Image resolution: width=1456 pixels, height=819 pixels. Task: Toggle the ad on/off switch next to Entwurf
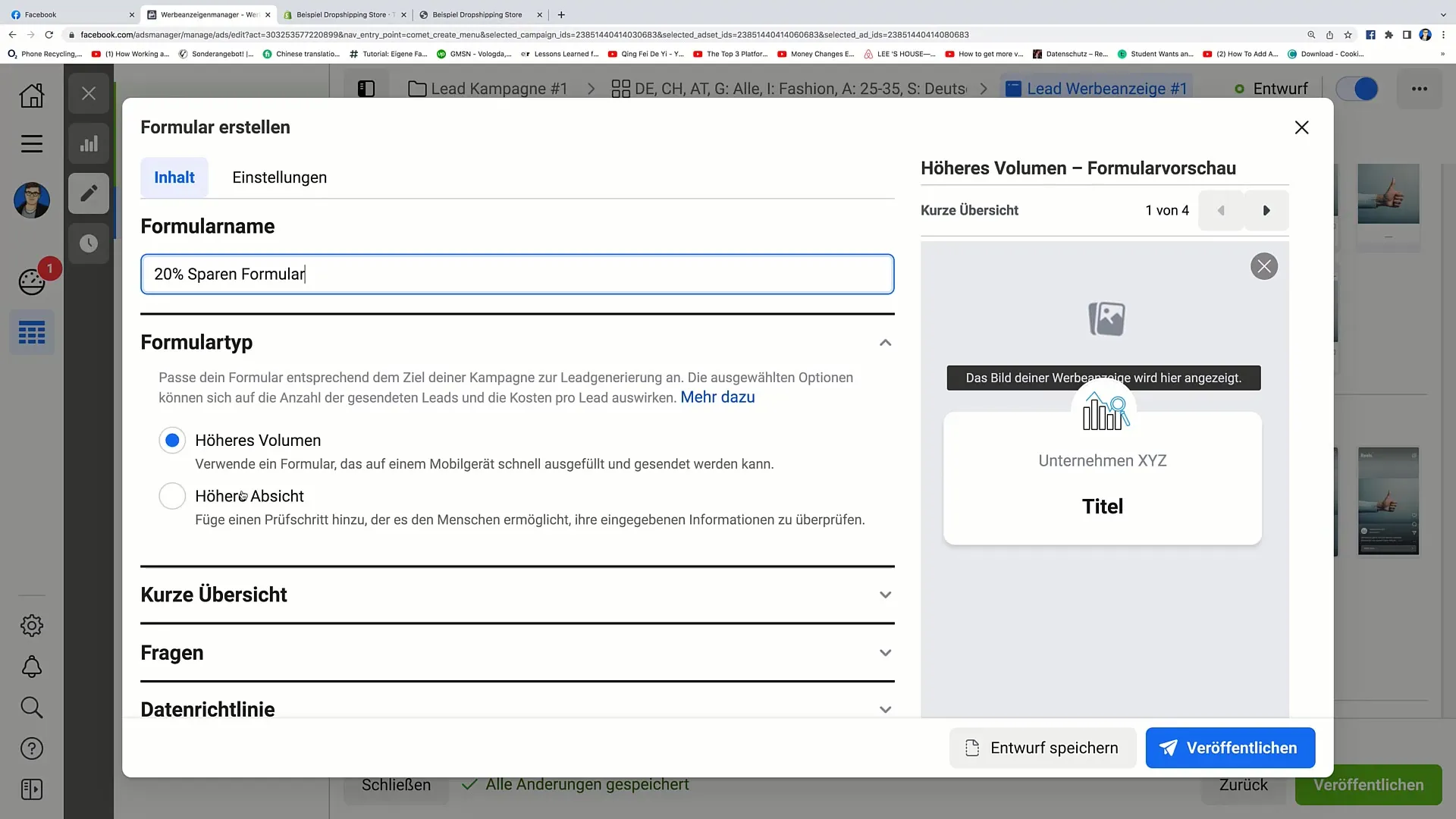tap(1357, 89)
